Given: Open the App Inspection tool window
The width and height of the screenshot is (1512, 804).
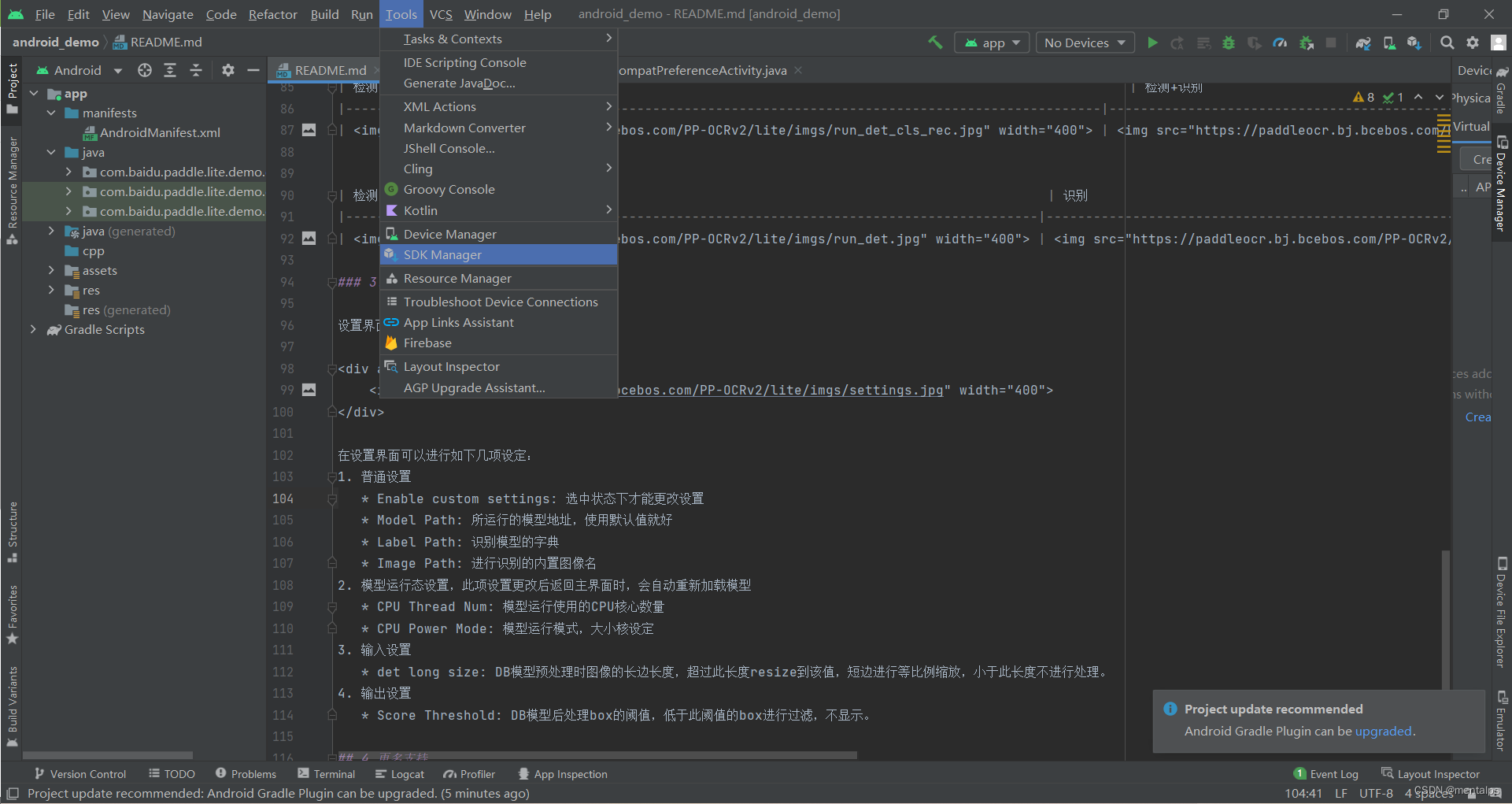Looking at the screenshot, I should (563, 774).
